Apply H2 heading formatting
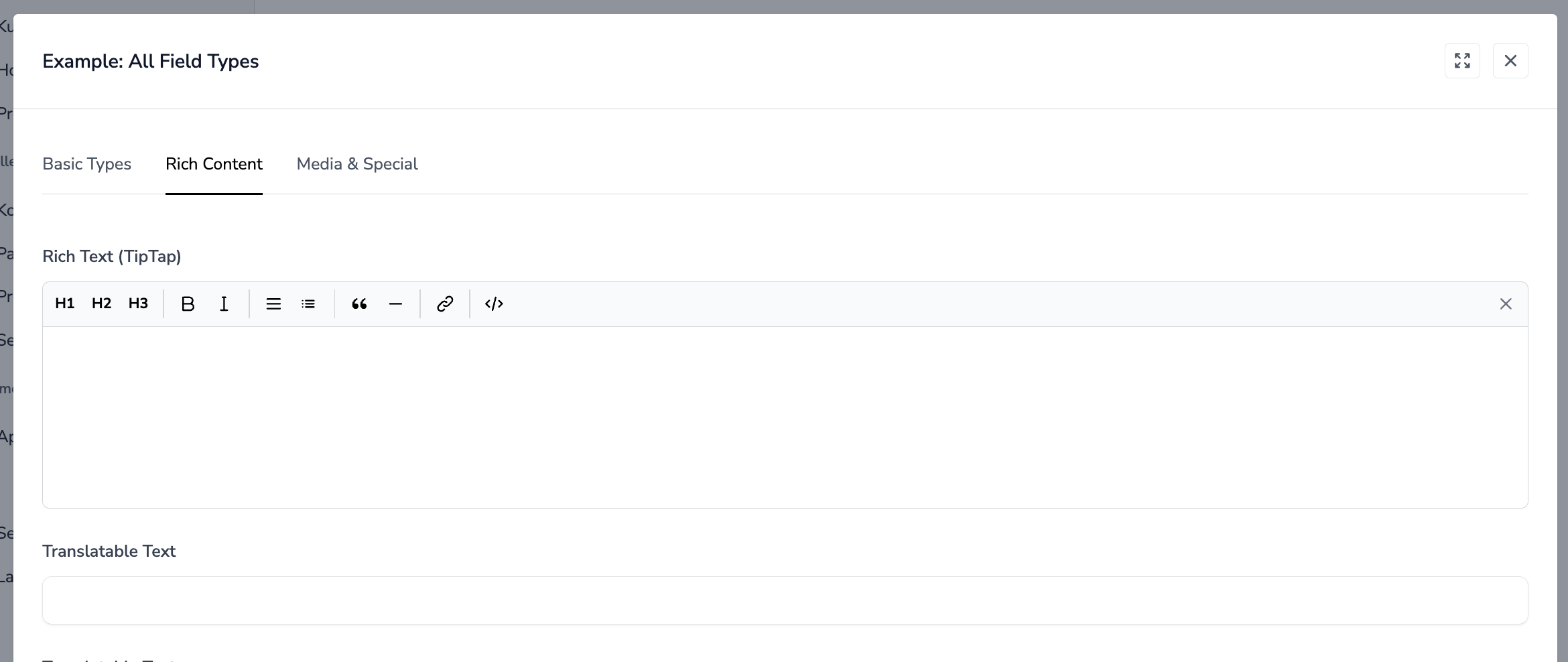This screenshot has height=662, width=1568. (102, 304)
